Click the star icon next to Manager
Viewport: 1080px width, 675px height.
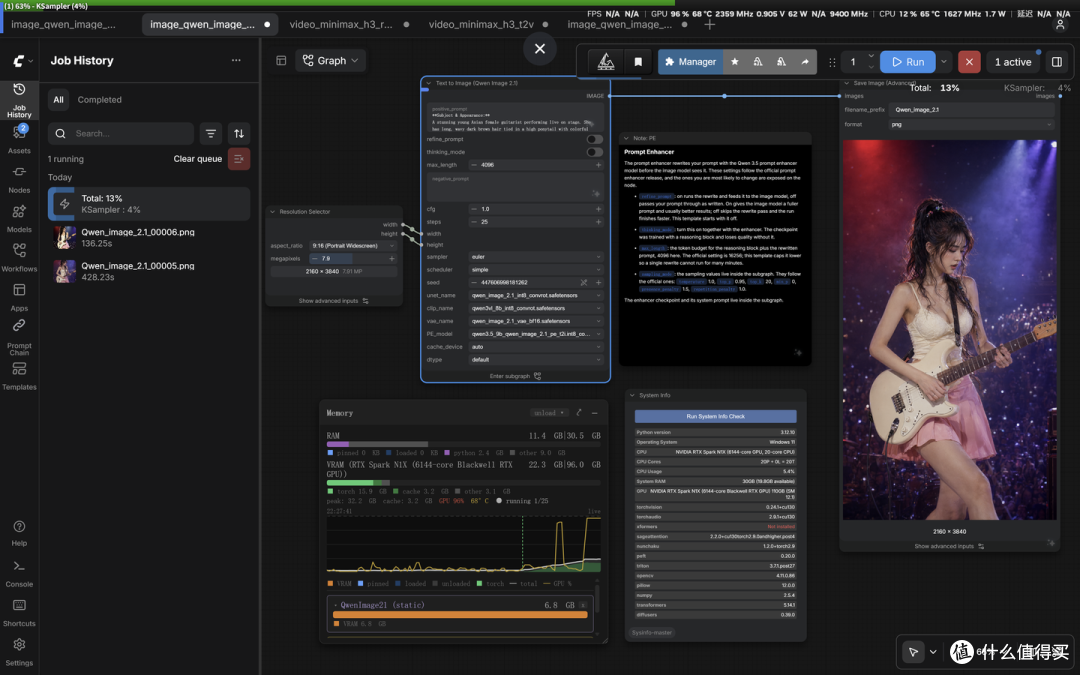pos(735,62)
